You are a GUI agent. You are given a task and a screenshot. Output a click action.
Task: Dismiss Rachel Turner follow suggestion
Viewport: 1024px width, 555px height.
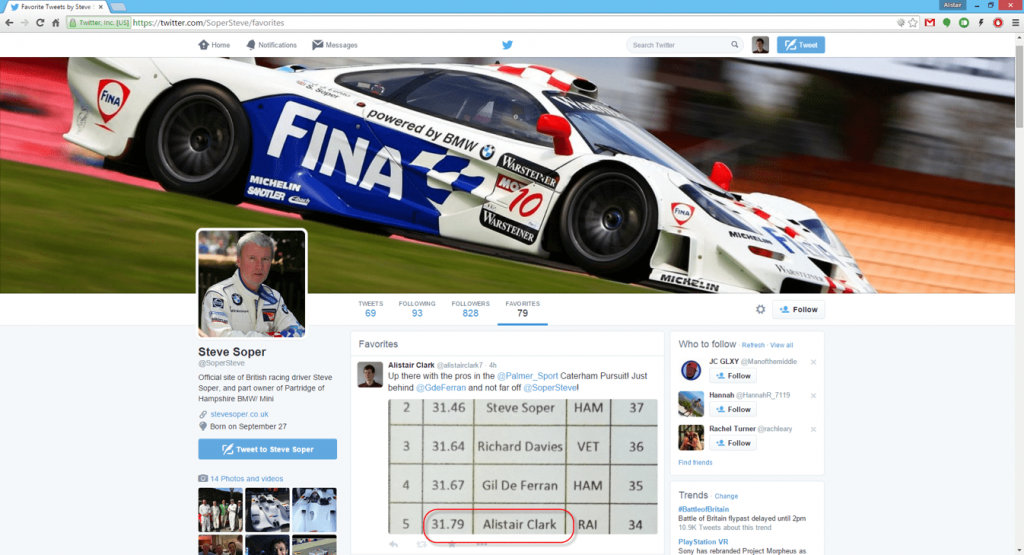coord(813,429)
